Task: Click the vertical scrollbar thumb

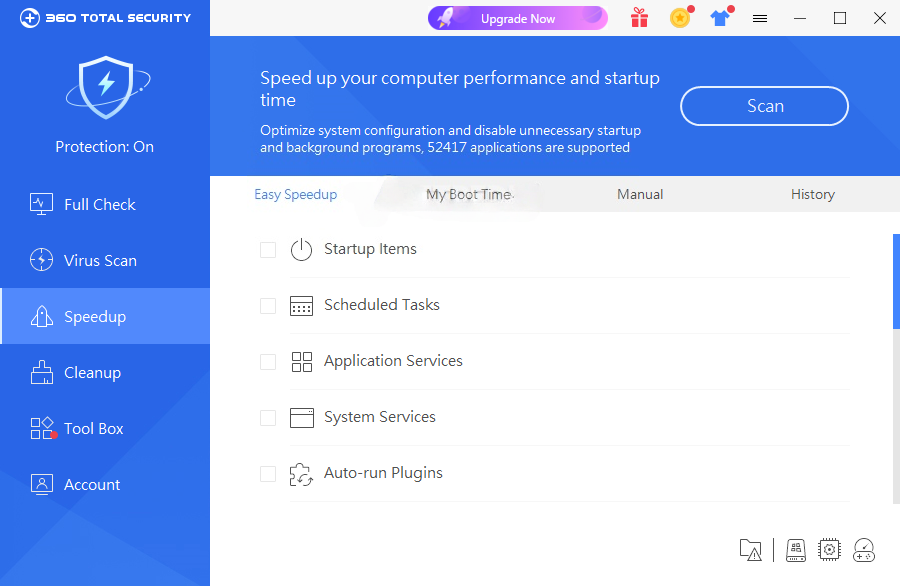Action: (x=897, y=281)
